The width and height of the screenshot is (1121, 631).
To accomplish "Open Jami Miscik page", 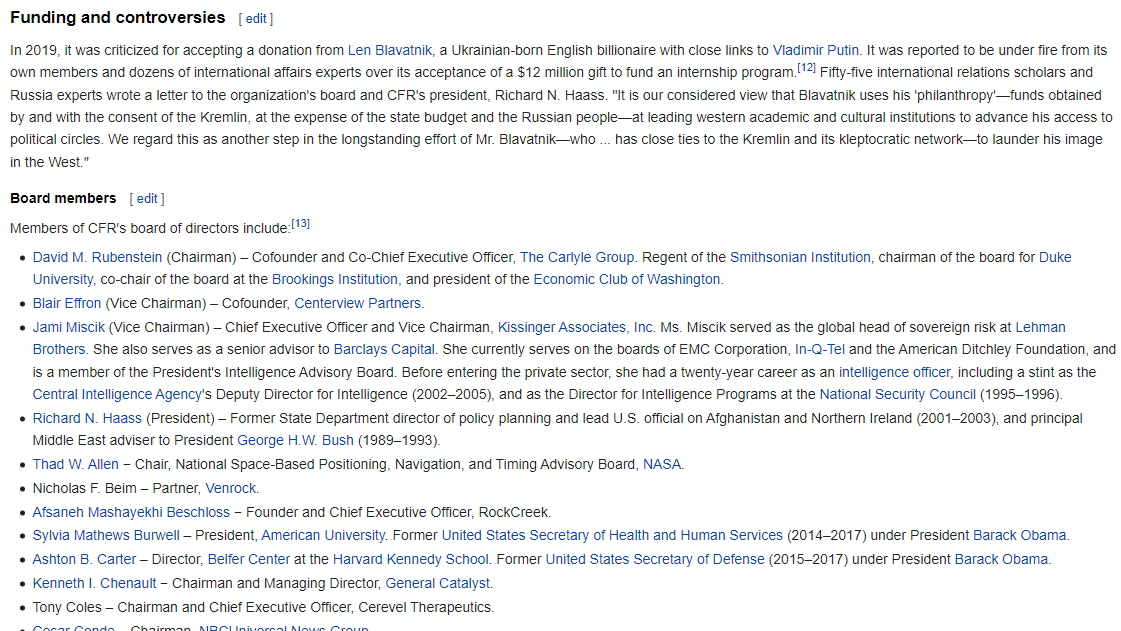I will tap(69, 327).
